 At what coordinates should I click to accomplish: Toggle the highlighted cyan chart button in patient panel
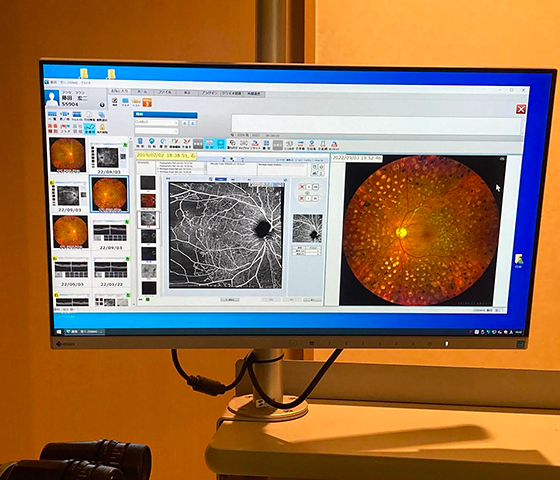(90, 128)
